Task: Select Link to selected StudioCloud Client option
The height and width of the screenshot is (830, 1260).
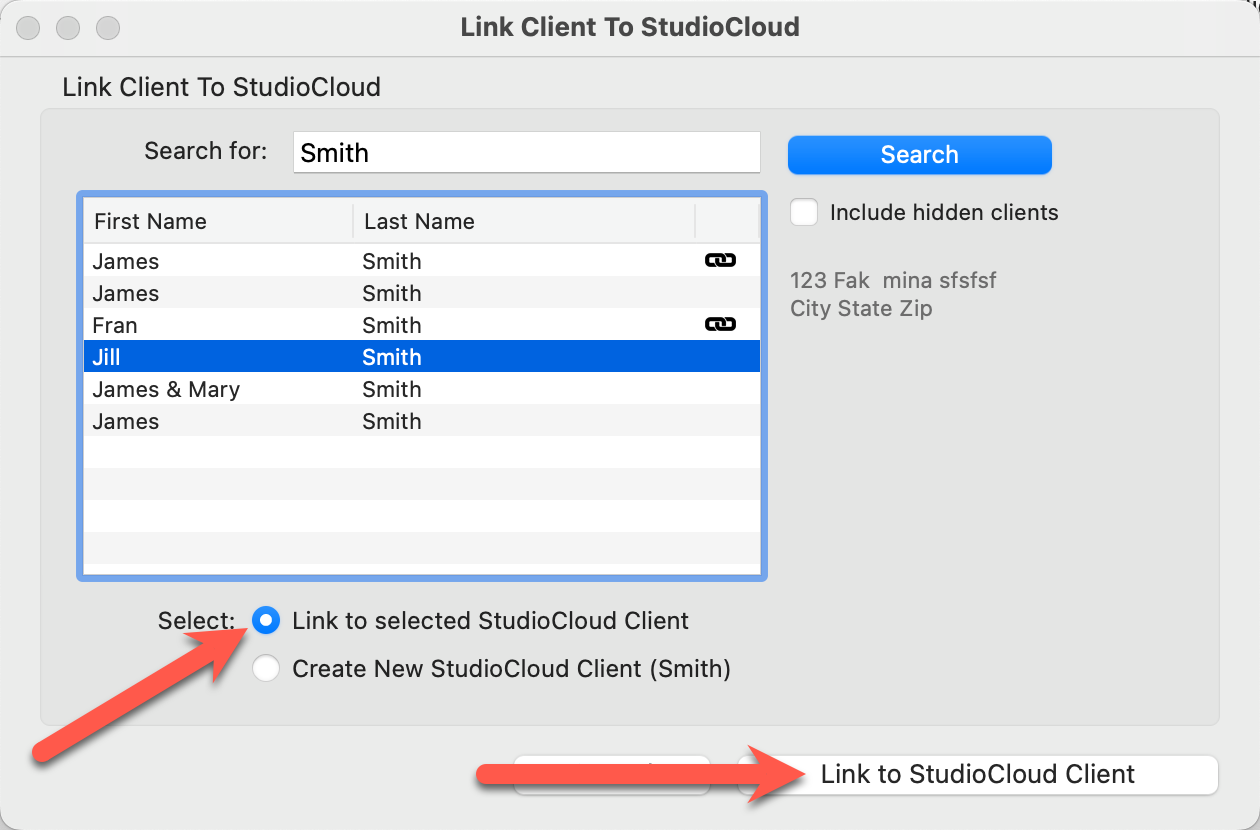Action: click(266, 621)
